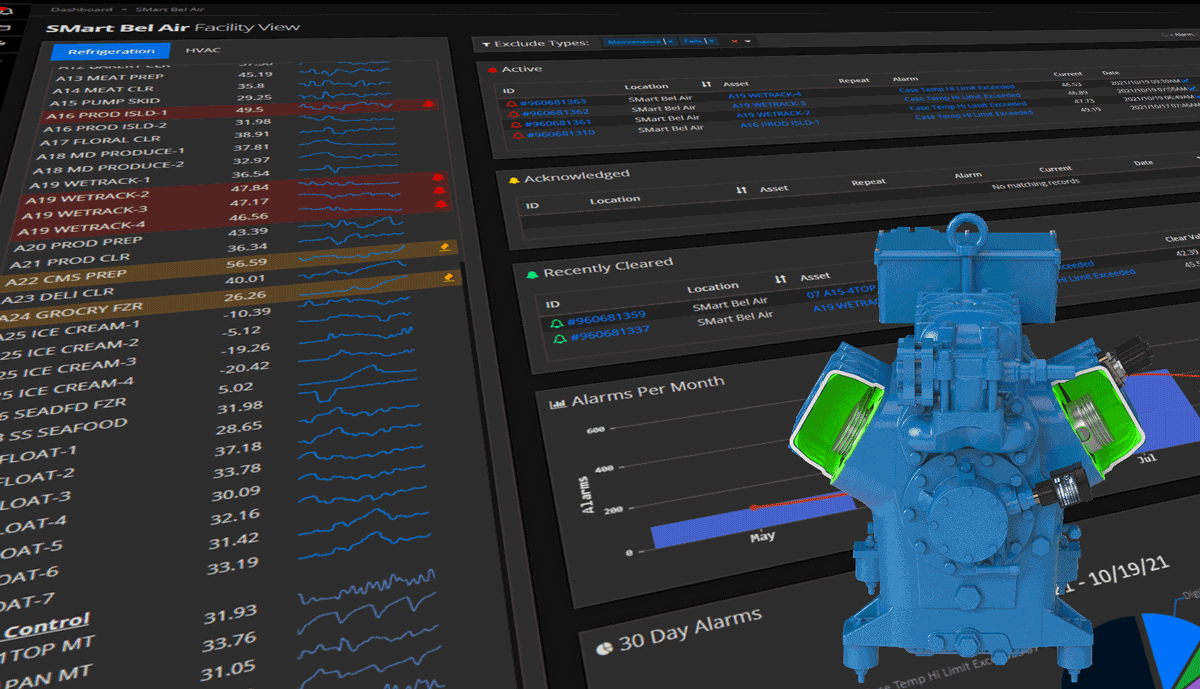The height and width of the screenshot is (689, 1200).
Task: Click the red bell next to alarm #960681362
Action: pos(514,112)
